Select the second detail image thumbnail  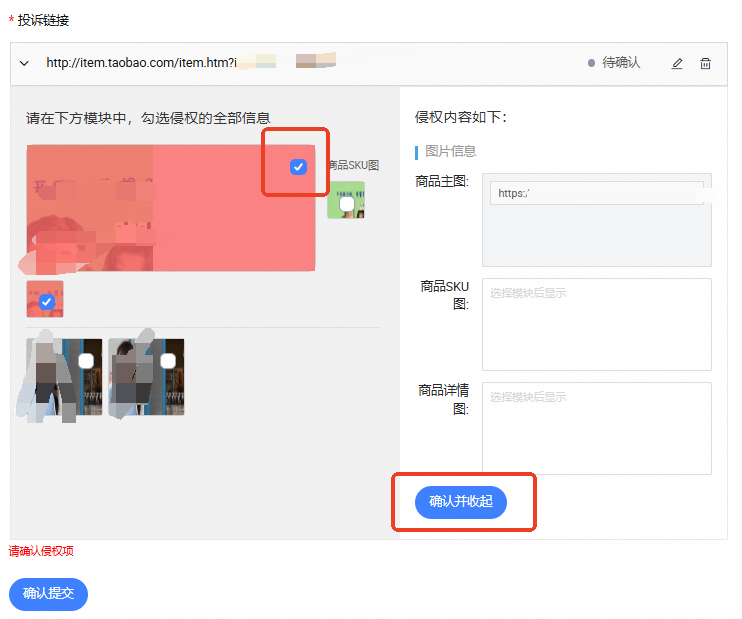point(146,377)
